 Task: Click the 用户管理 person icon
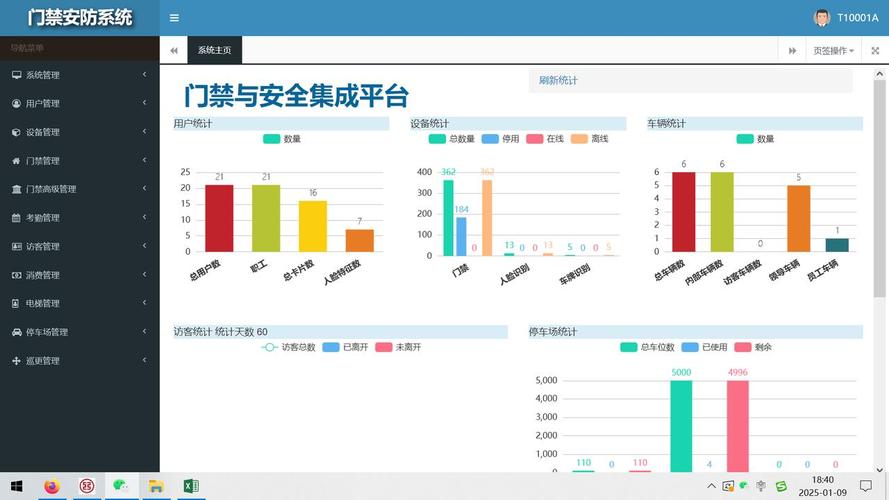coord(16,103)
